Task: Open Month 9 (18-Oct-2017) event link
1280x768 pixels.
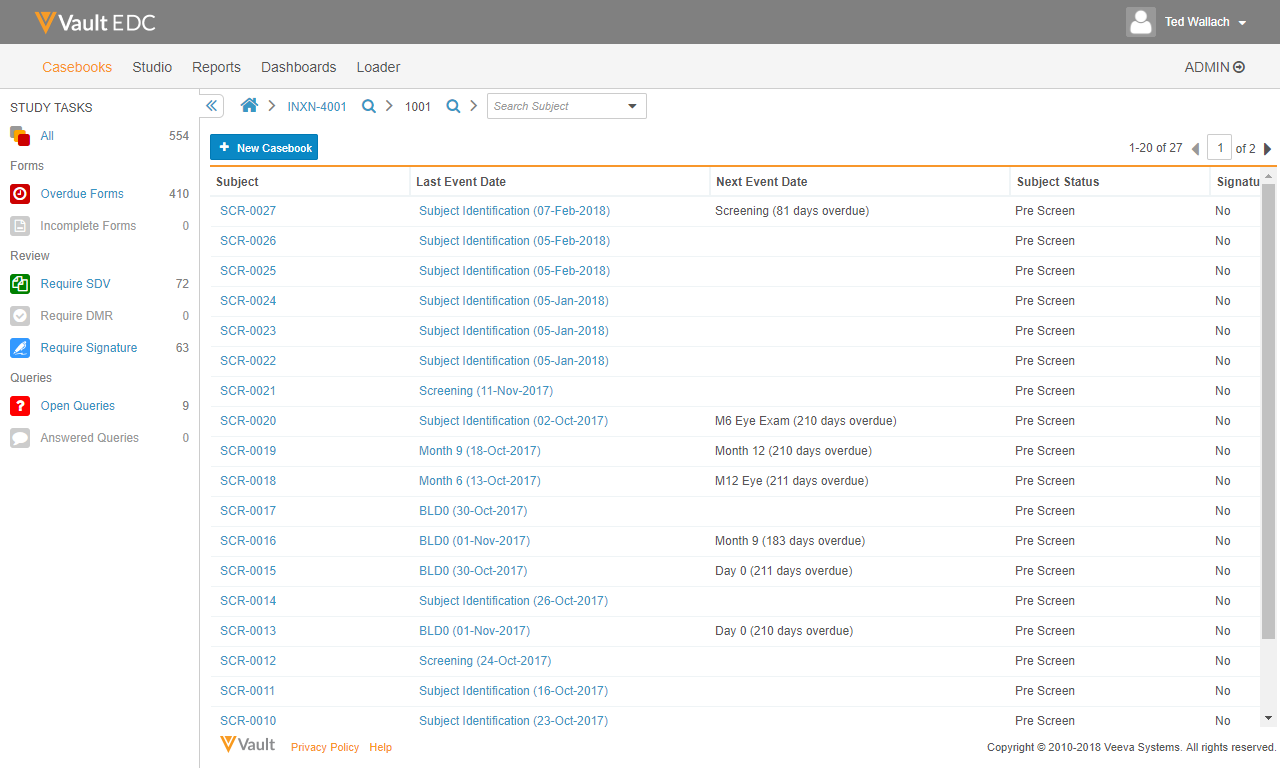Action: 479,451
